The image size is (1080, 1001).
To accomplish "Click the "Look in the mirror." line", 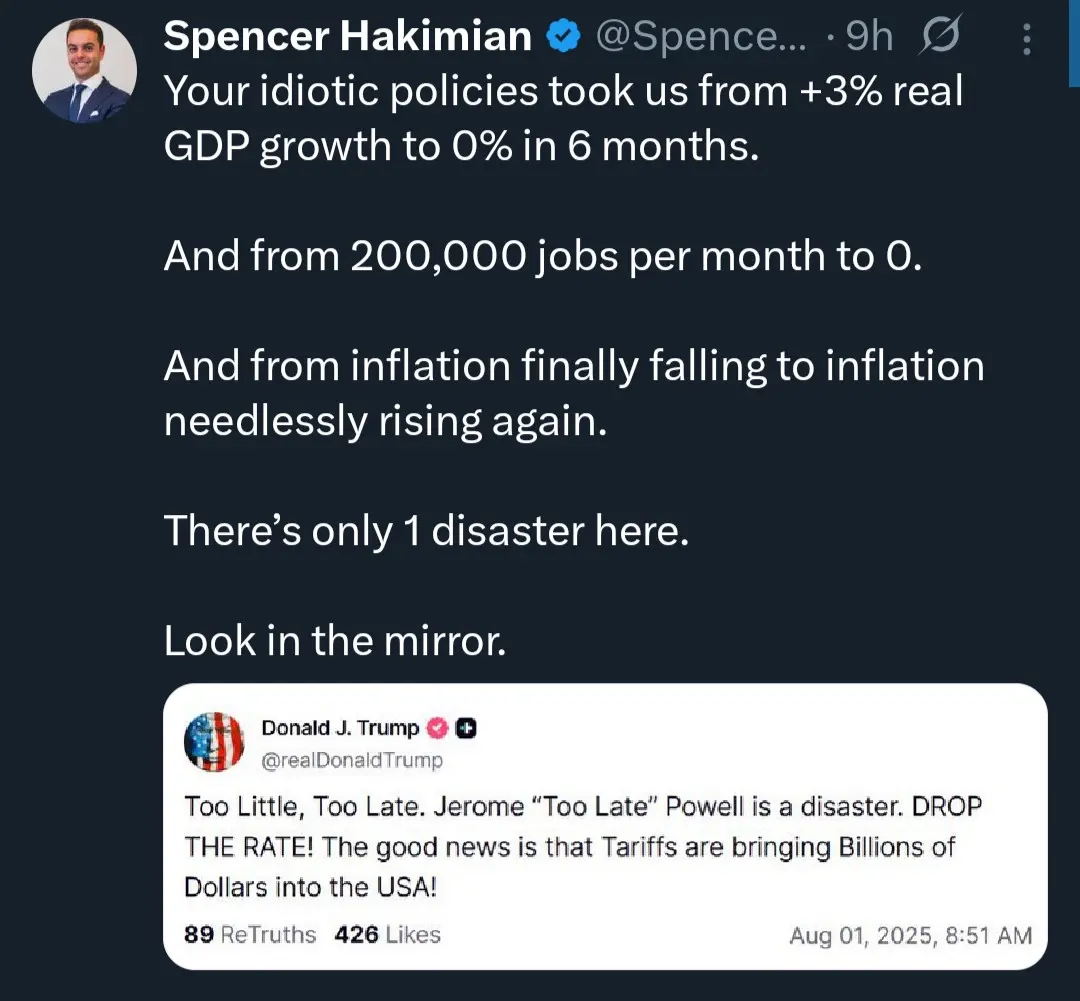I will tap(335, 641).
